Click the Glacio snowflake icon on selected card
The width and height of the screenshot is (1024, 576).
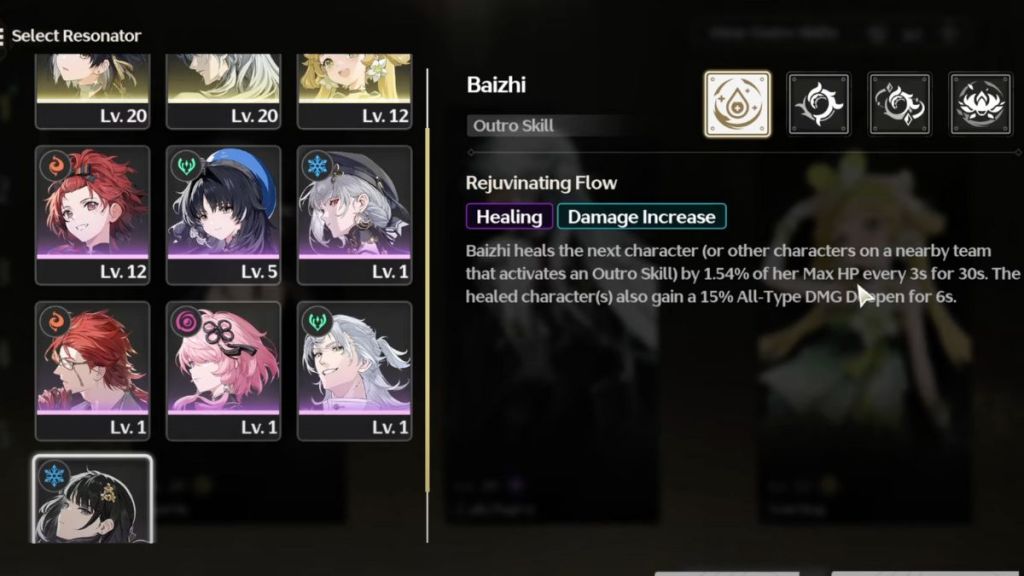[x=54, y=475]
